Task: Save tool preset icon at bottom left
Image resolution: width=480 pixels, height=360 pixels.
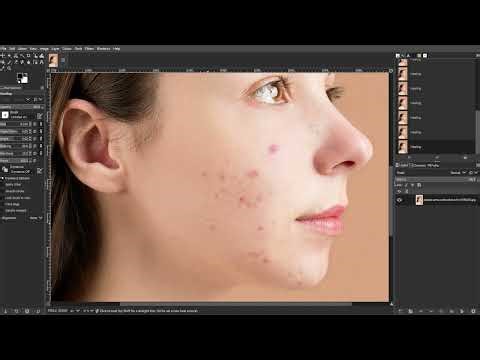Action: [x=5, y=311]
